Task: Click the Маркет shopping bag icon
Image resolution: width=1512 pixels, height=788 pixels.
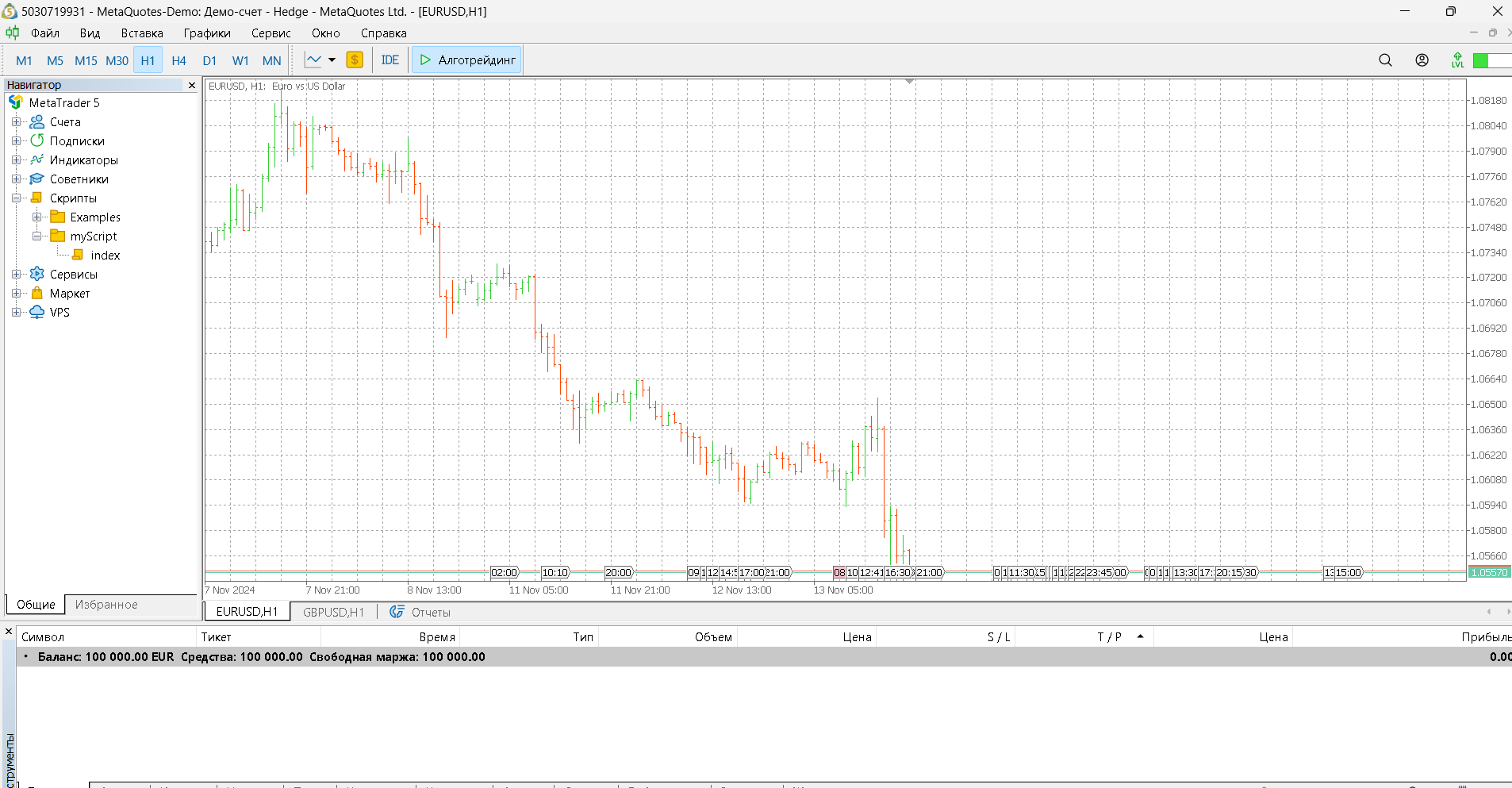Action: (36, 294)
